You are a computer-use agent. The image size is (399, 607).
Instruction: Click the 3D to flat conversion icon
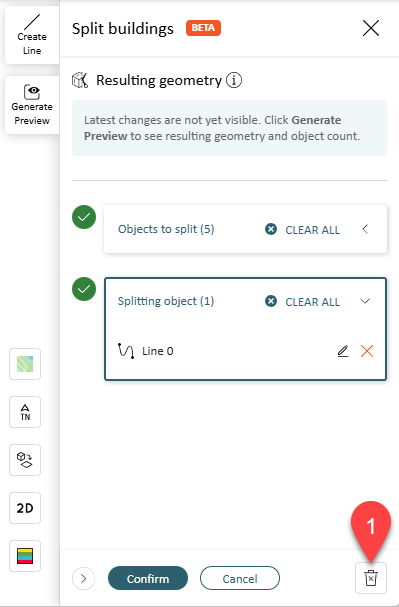[25, 460]
